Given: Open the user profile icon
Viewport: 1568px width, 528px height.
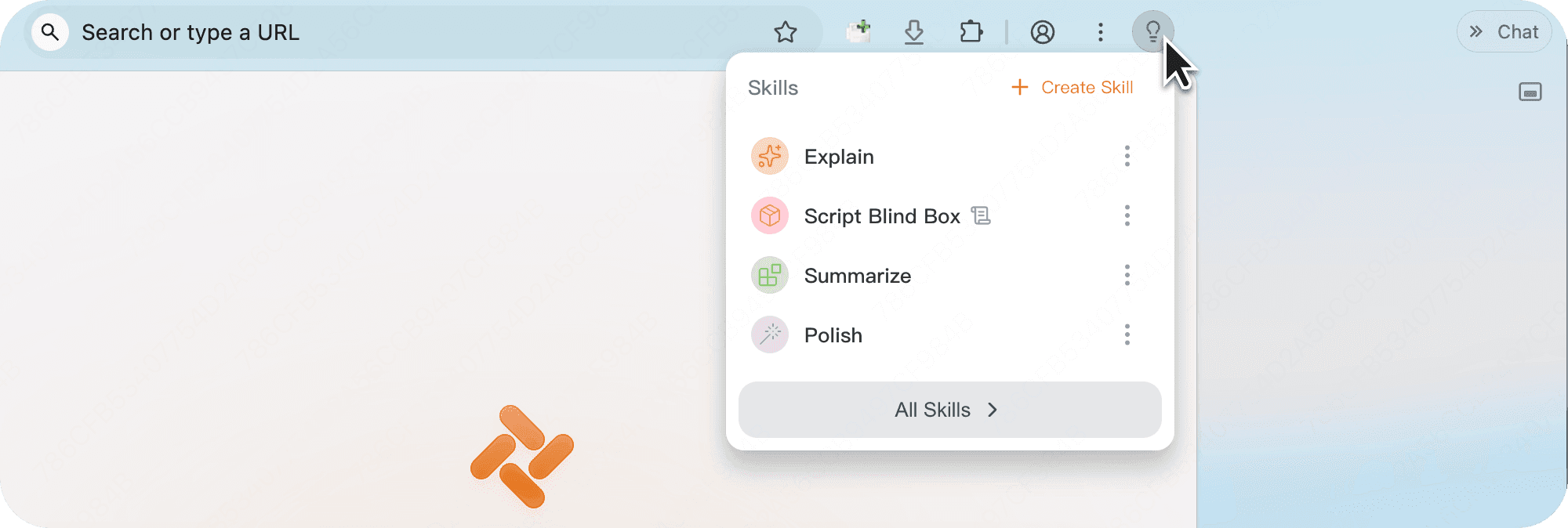Looking at the screenshot, I should 1042,32.
